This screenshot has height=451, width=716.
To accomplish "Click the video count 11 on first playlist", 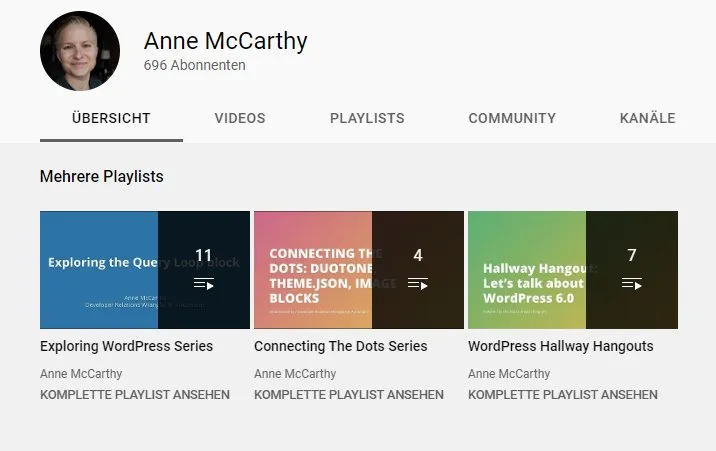I will point(204,255).
